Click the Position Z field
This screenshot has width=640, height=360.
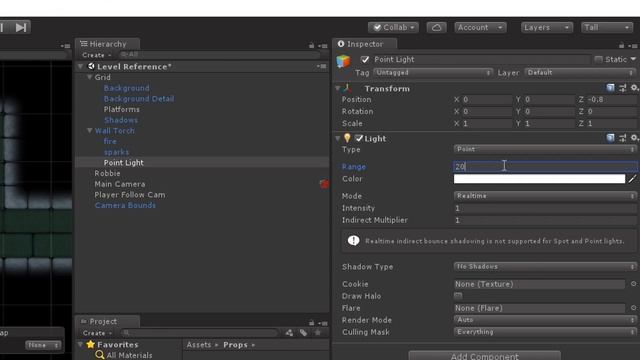pyautogui.click(x=611, y=99)
